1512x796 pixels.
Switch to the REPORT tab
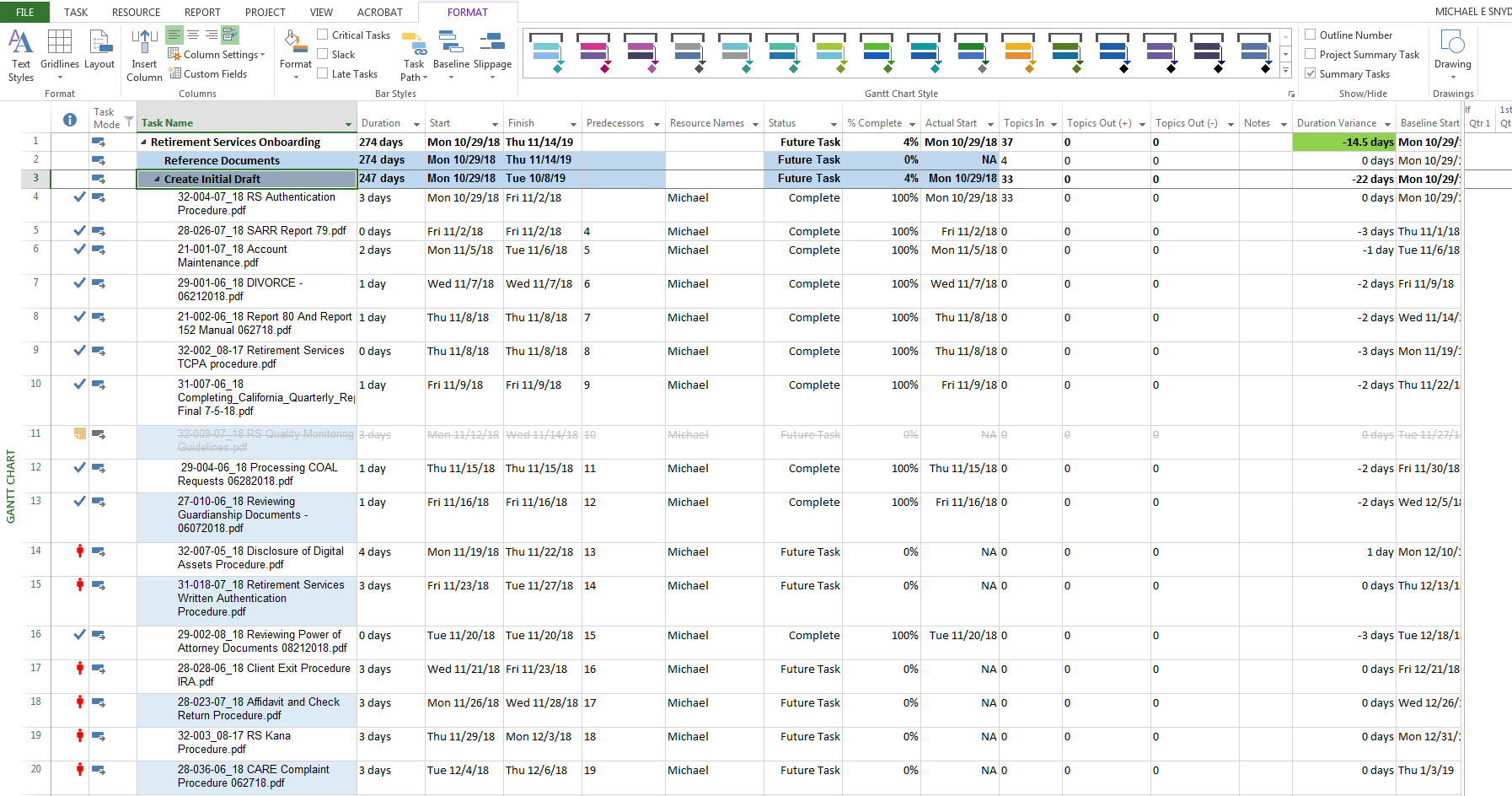point(202,12)
